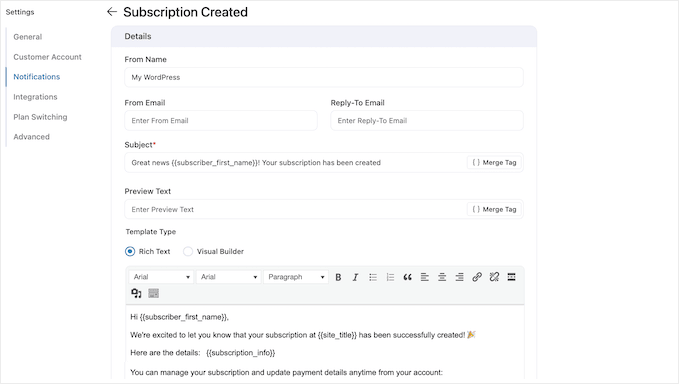The image size is (680, 384).
Task: Apply blockquote formatting
Action: point(407,277)
